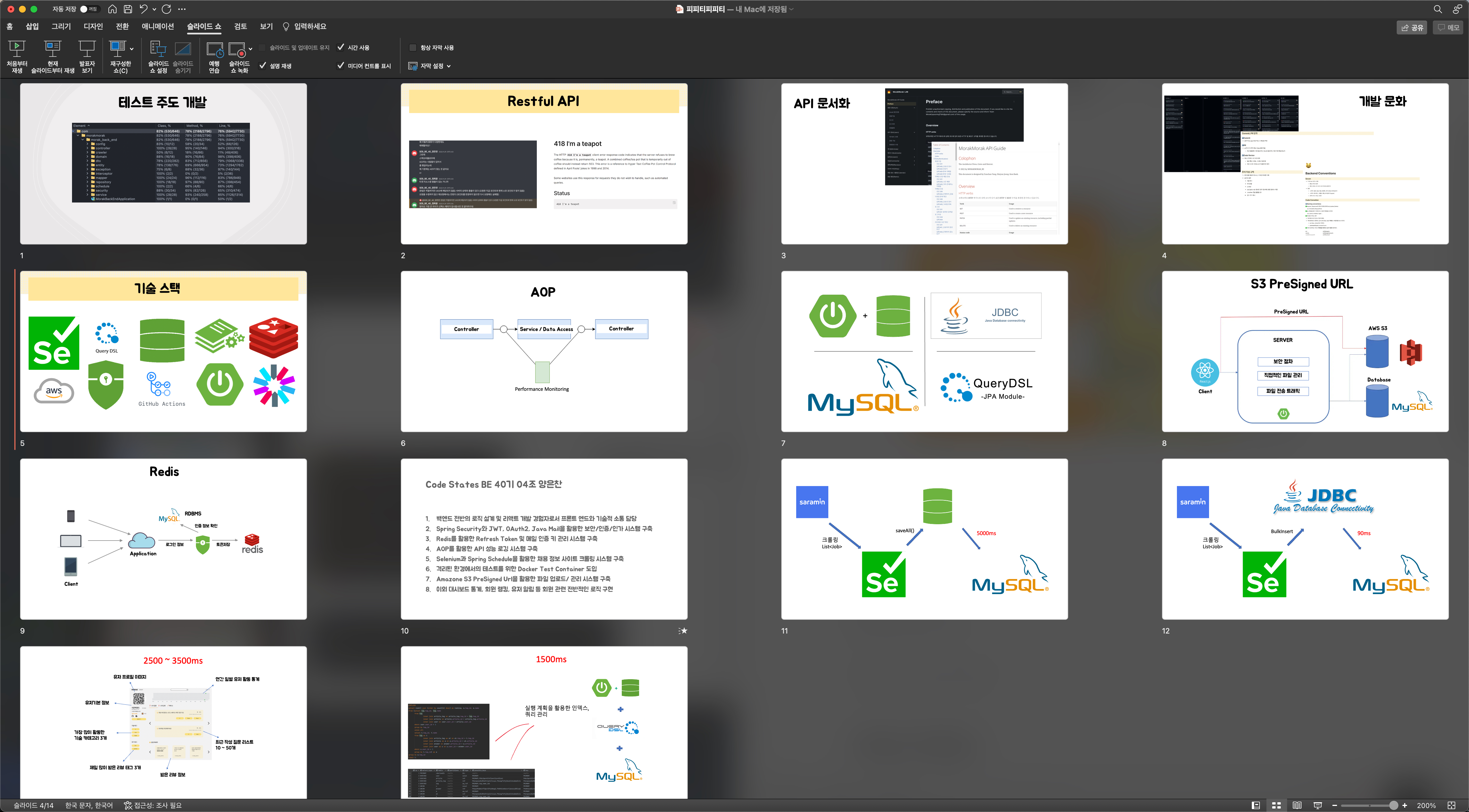The width and height of the screenshot is (1469, 812).
Task: Open 재구성한 쇼 dropdown arrow
Action: [132, 49]
